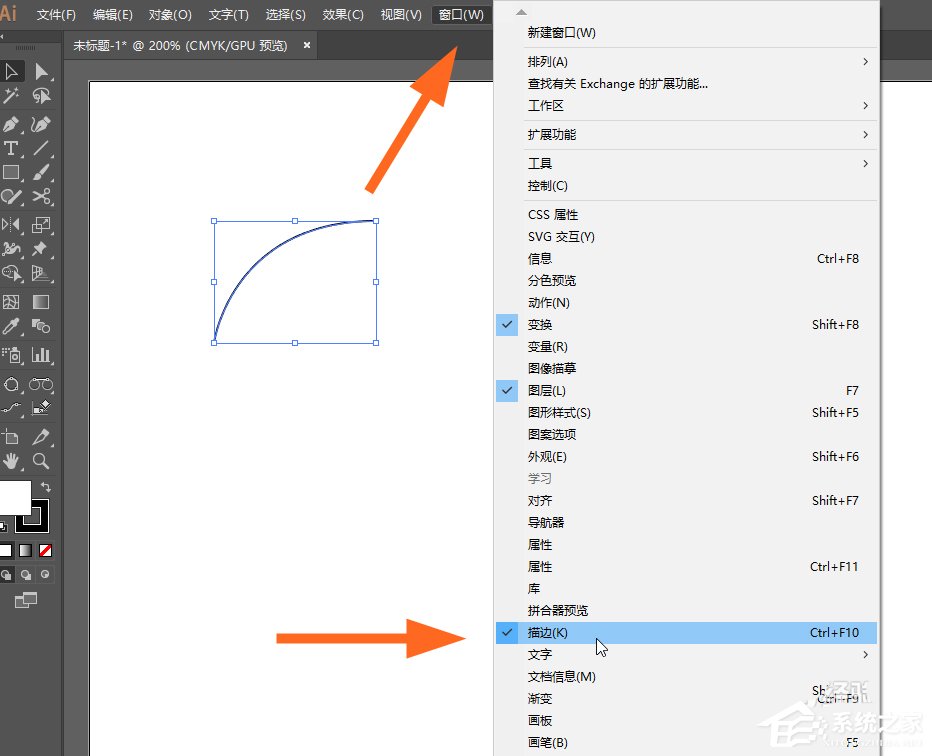Open the 效果(C) menu
The height and width of the screenshot is (756, 932).
click(x=341, y=14)
